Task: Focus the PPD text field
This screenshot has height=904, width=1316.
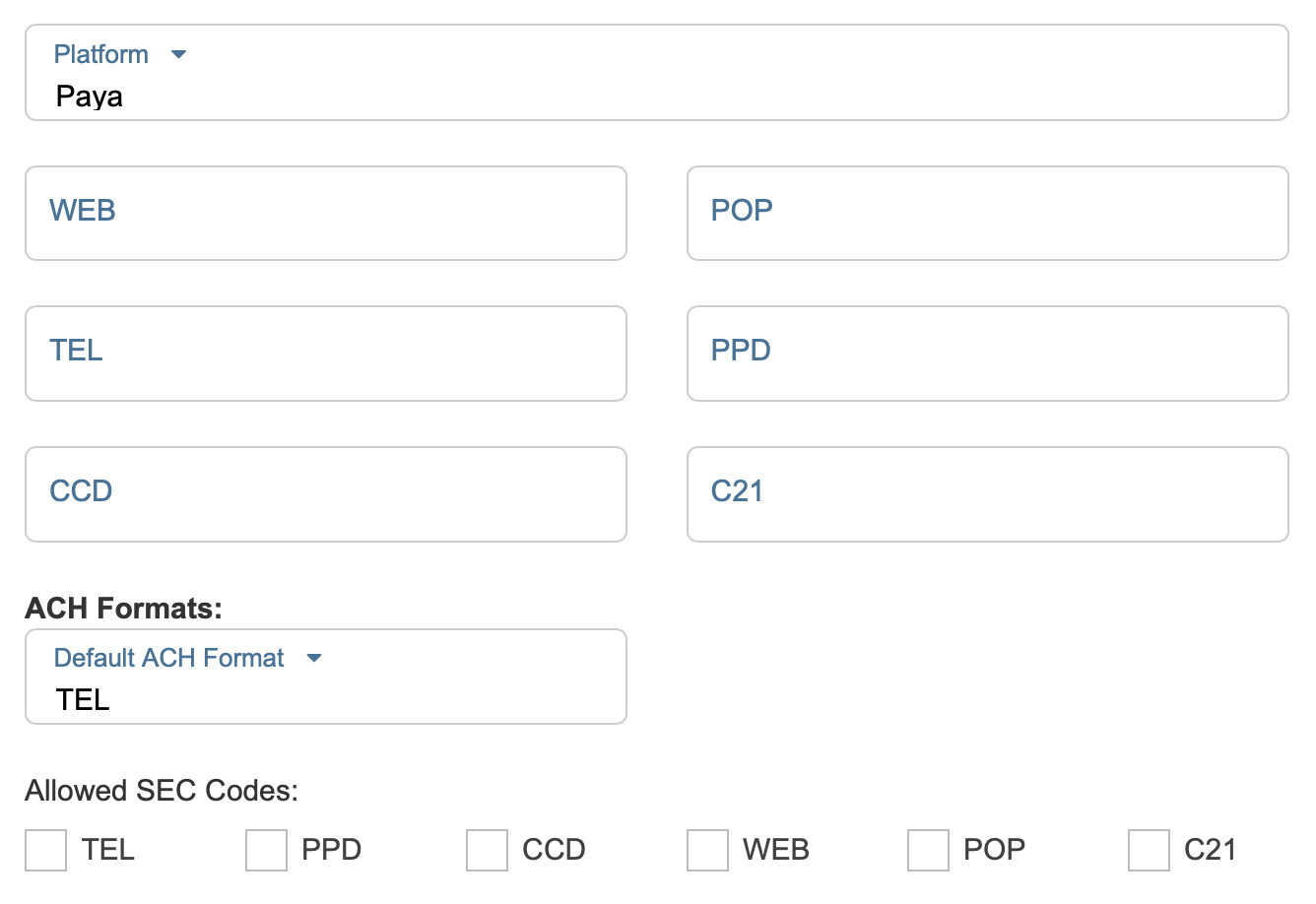Action: pos(987,354)
